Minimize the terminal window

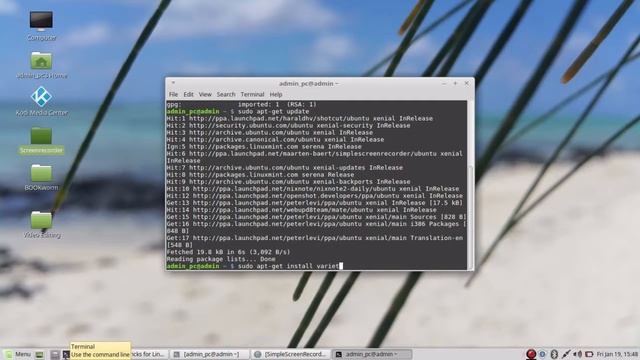(444, 83)
